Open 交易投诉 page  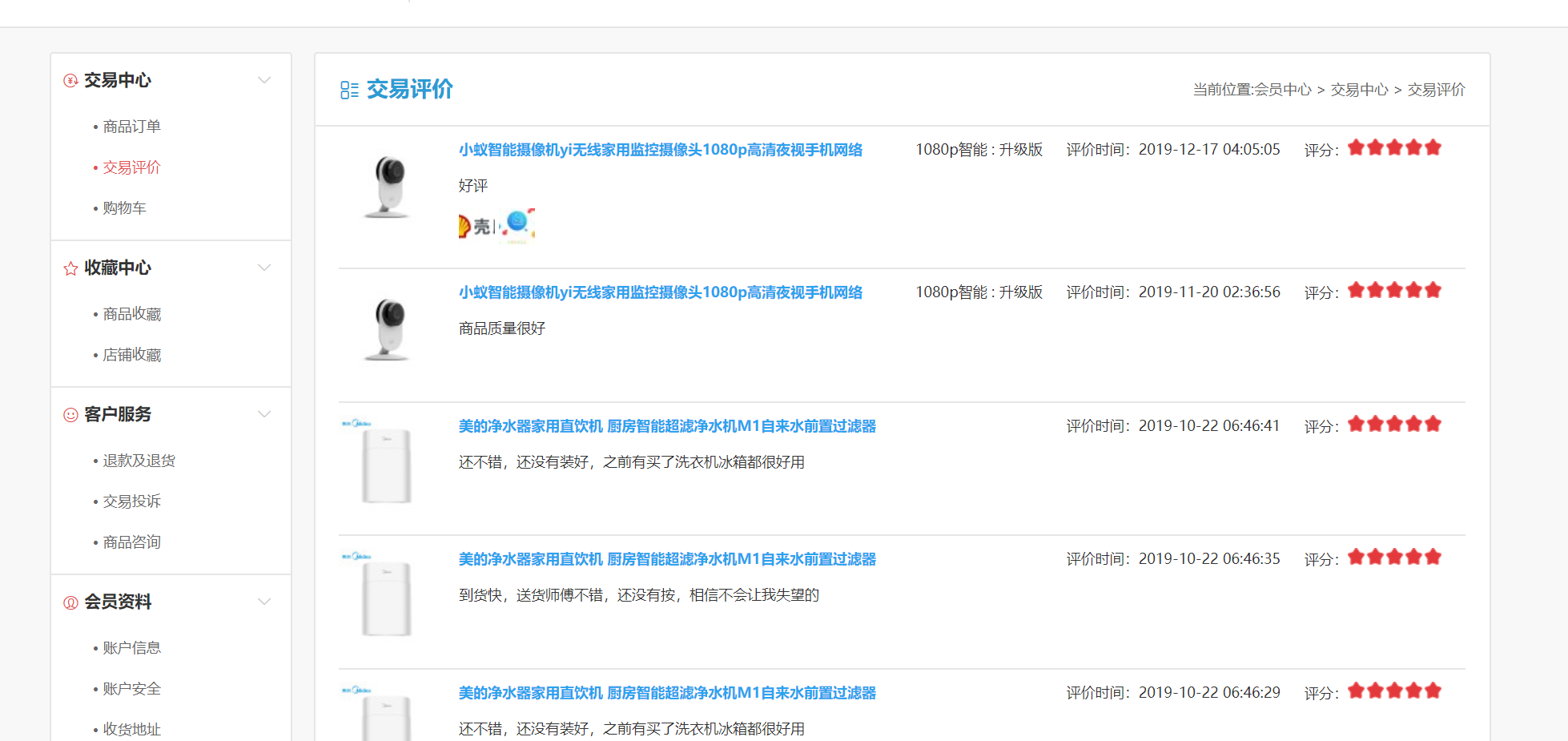pyautogui.click(x=132, y=501)
